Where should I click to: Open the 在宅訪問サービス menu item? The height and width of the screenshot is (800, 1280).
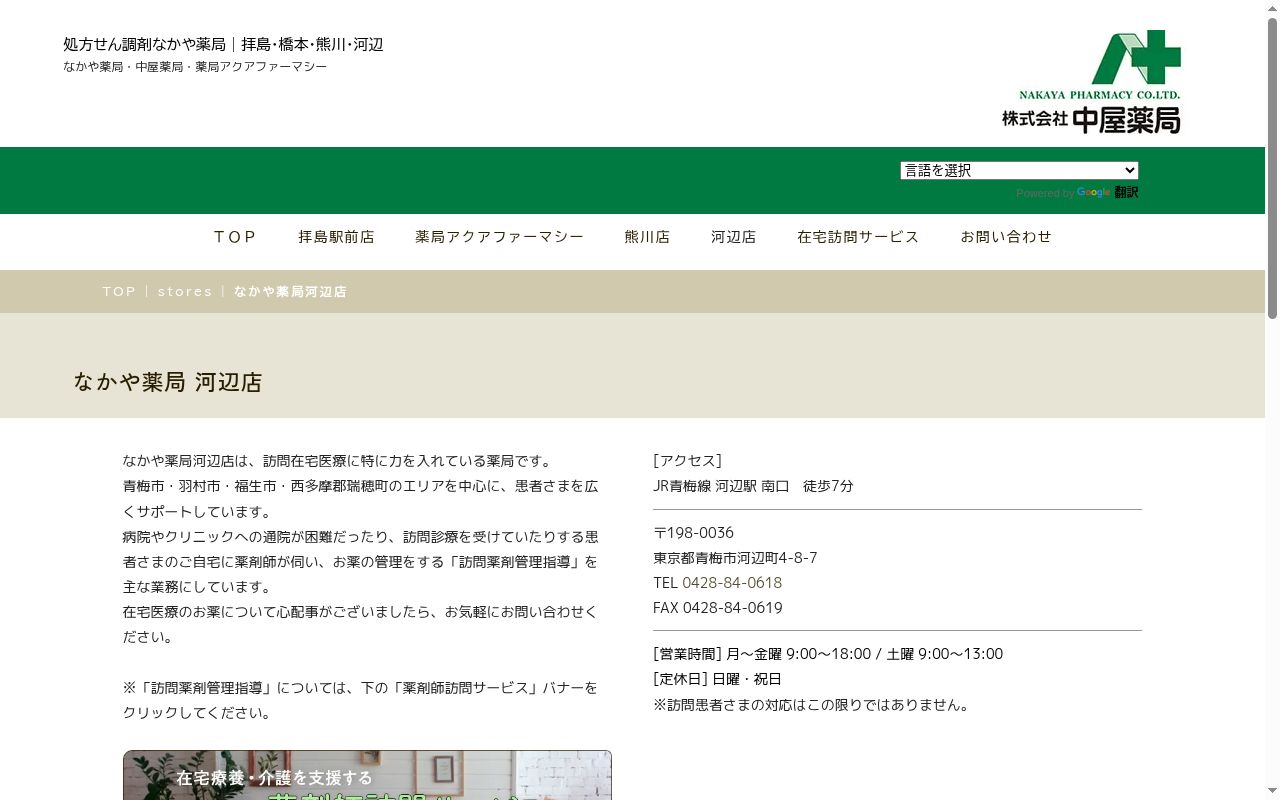pyautogui.click(x=858, y=237)
